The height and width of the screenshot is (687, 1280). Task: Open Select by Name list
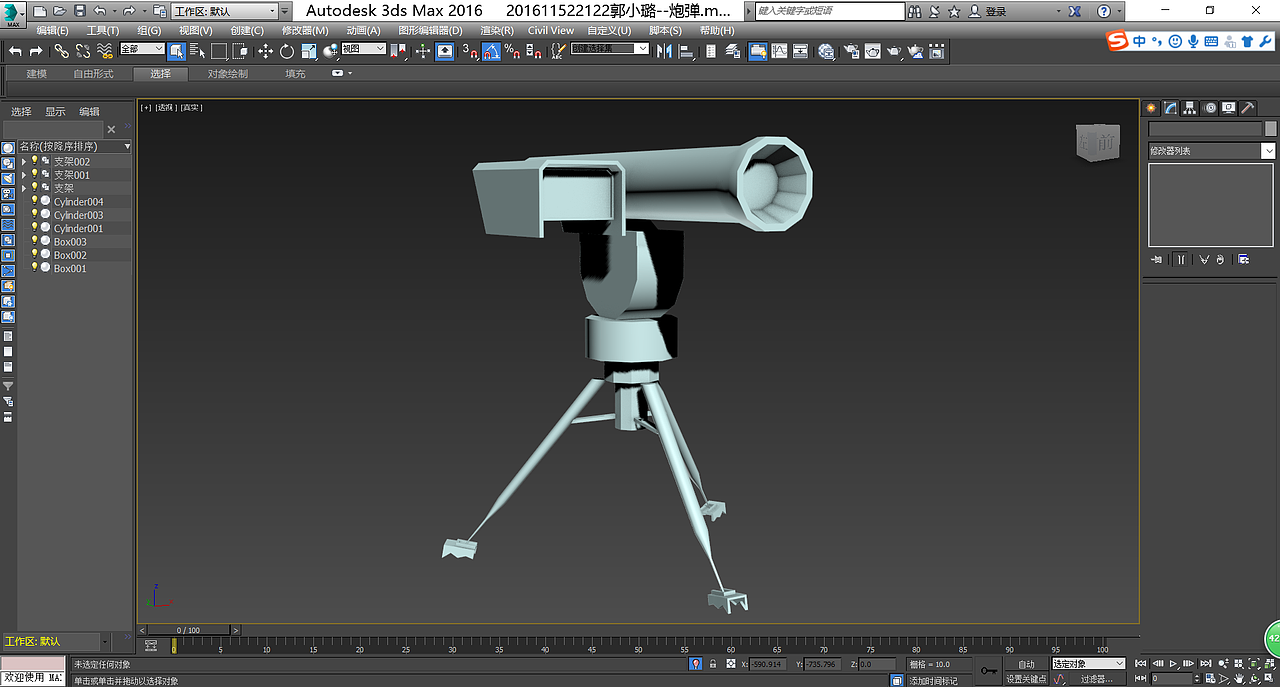[197, 51]
